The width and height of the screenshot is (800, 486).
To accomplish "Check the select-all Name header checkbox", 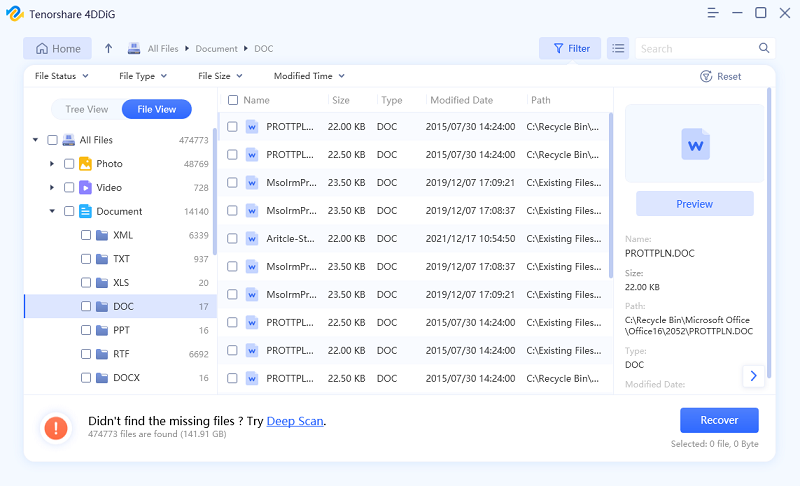I will (233, 100).
